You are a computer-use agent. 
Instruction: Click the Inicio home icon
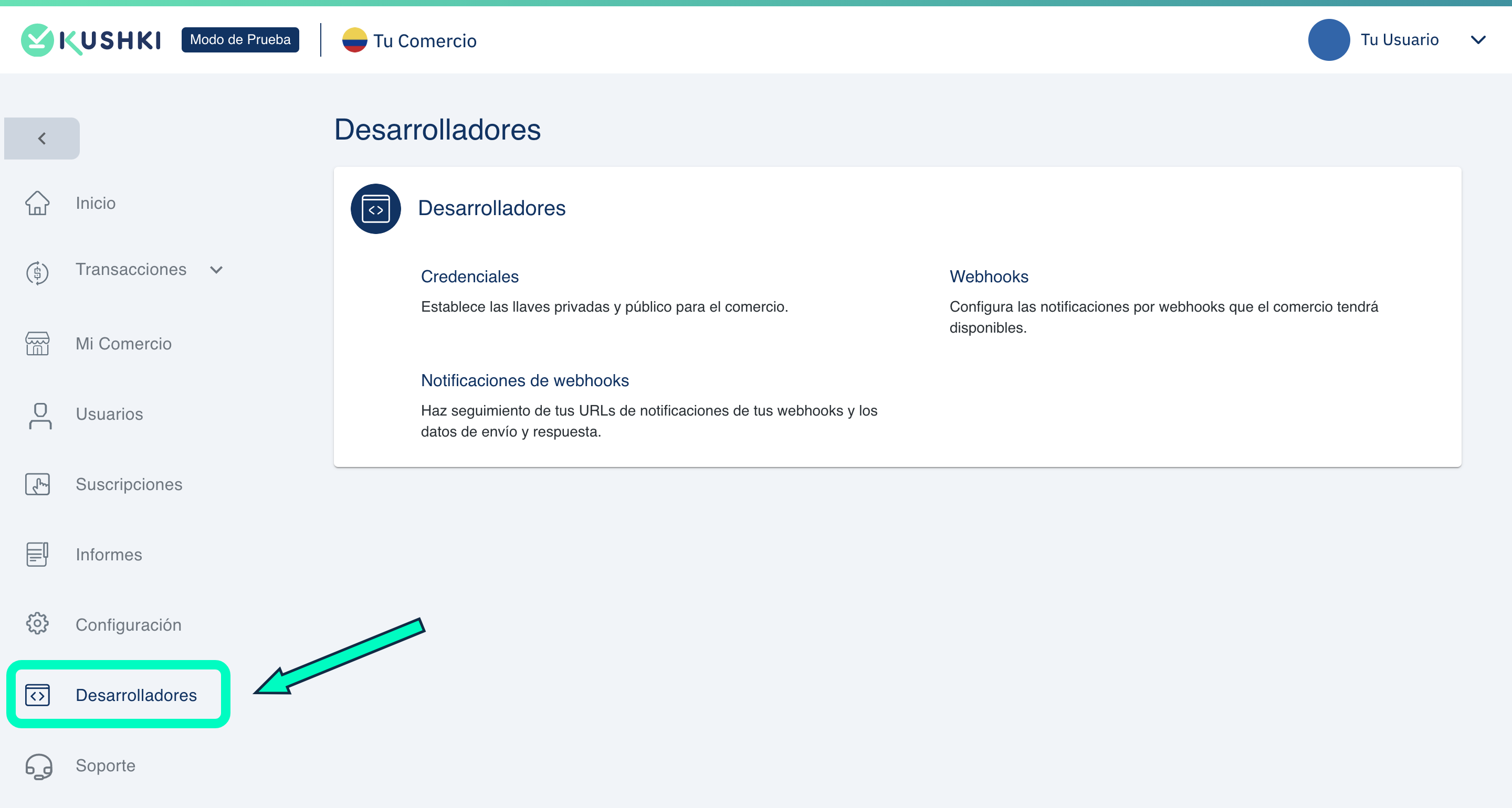(x=37, y=203)
